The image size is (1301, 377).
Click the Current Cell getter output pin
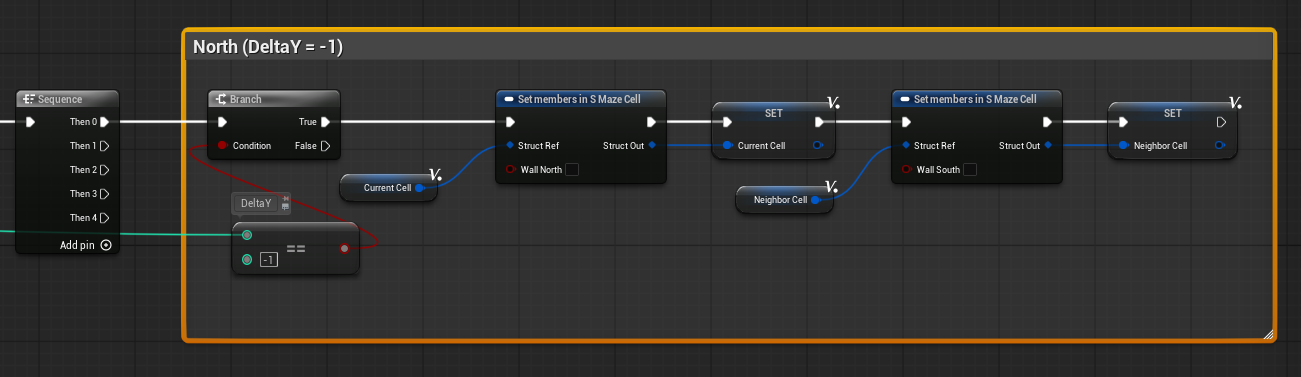420,187
